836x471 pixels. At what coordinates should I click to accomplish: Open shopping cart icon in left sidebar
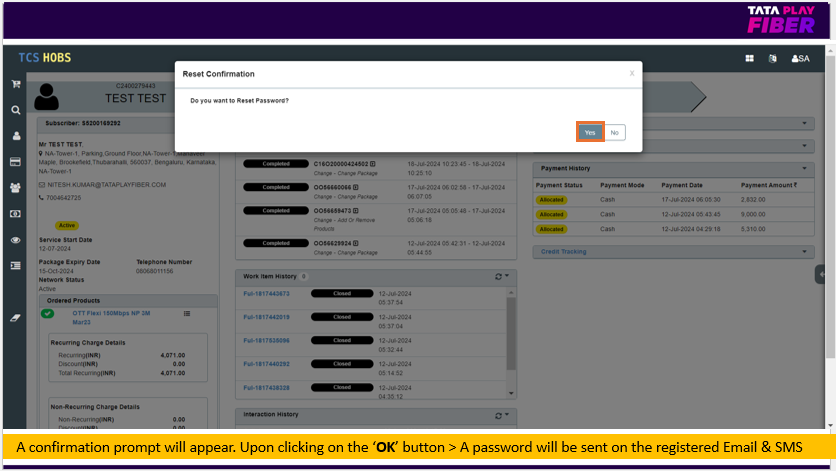click(15, 84)
